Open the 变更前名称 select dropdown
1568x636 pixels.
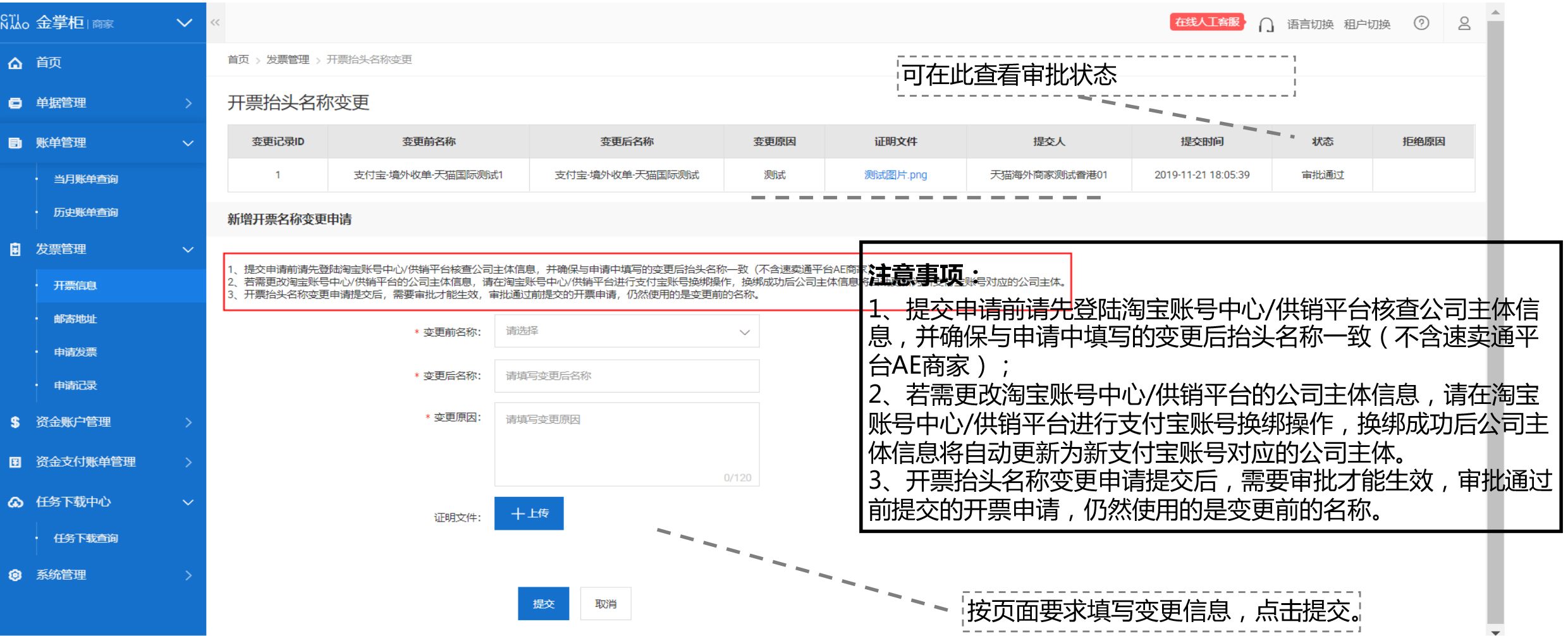click(x=627, y=331)
